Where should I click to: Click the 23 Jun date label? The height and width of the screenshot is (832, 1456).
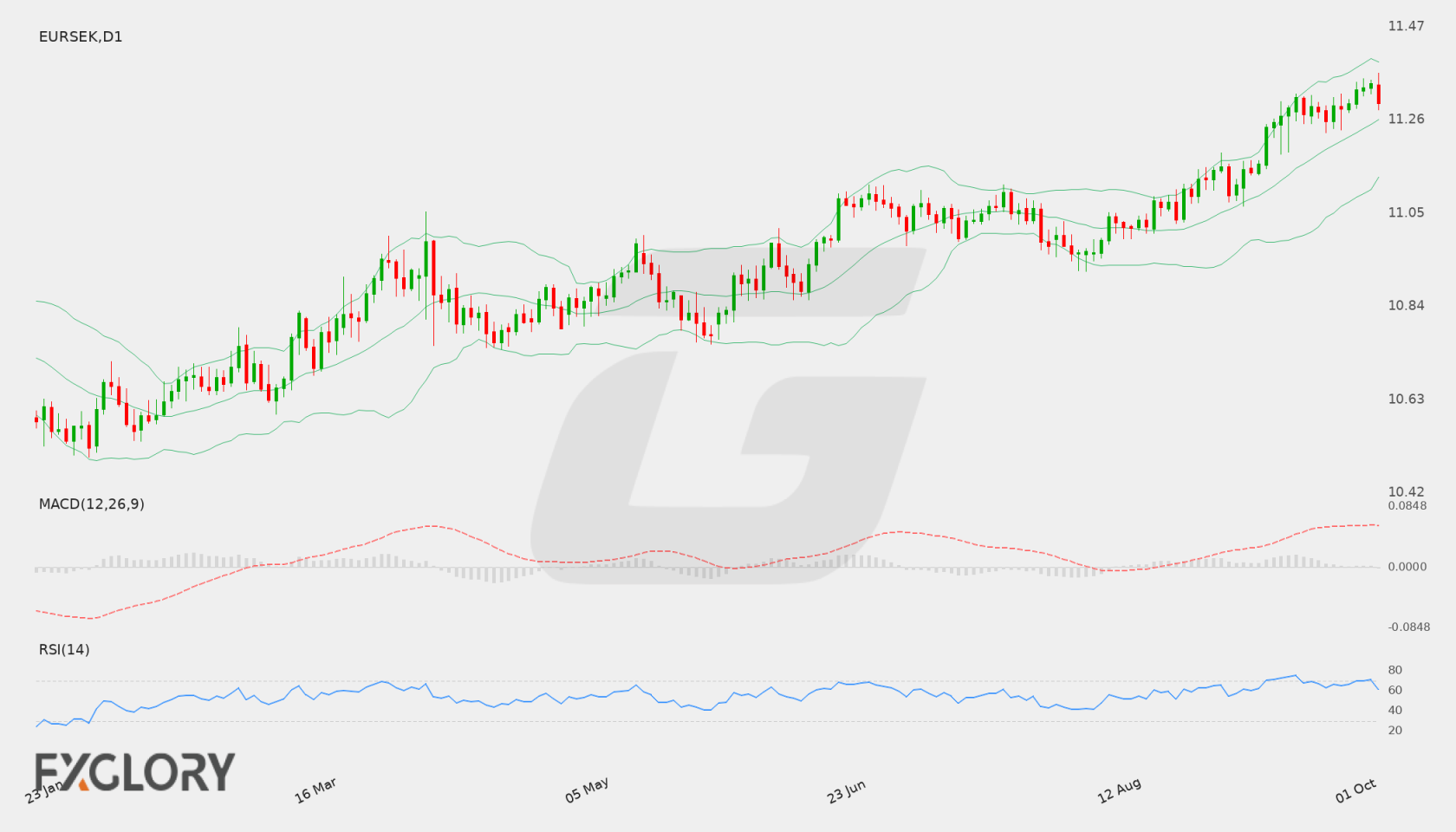pyautogui.click(x=846, y=791)
